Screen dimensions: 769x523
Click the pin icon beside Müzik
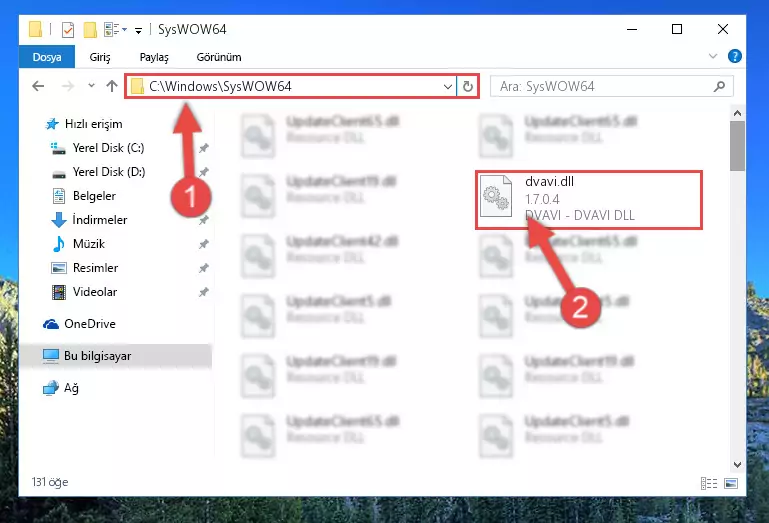pos(204,244)
